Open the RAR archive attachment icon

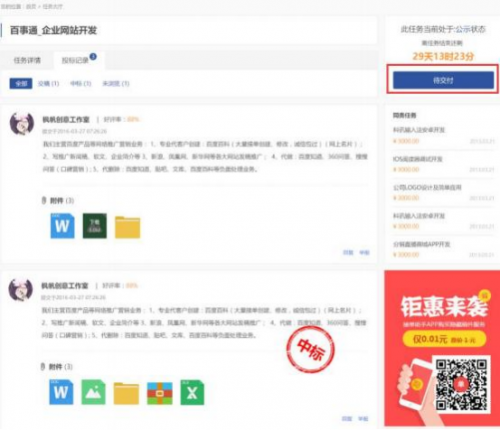(x=160, y=393)
